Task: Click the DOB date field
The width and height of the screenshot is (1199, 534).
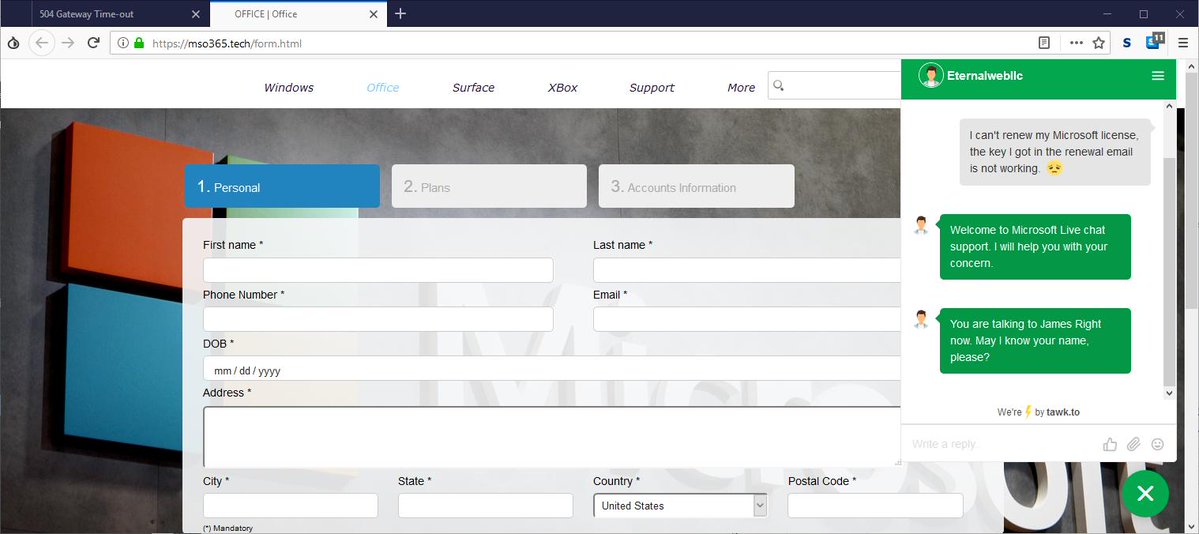Action: tap(551, 369)
